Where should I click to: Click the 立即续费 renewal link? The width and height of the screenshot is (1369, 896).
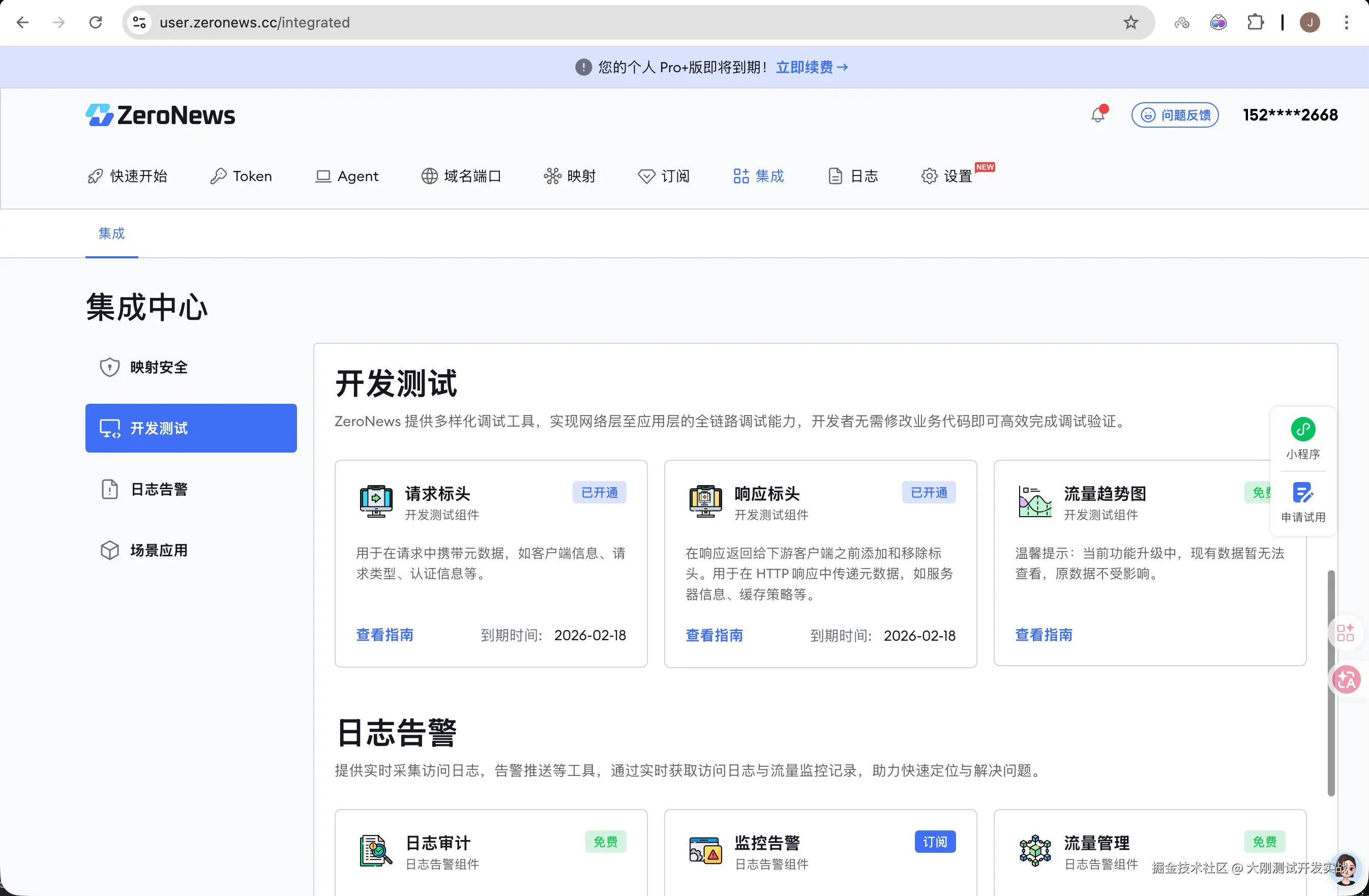(x=812, y=67)
